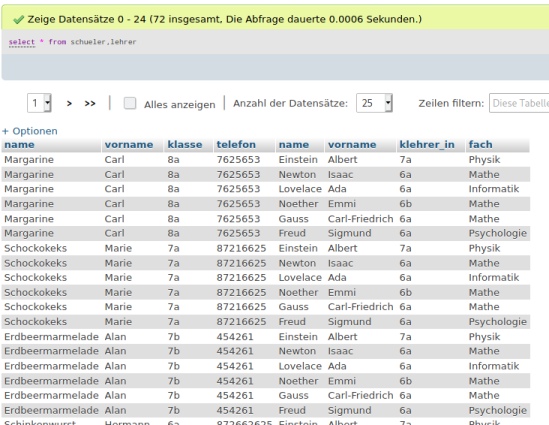This screenshot has height=425, width=549.
Task: Open the page number dropdown
Action: tap(39, 103)
